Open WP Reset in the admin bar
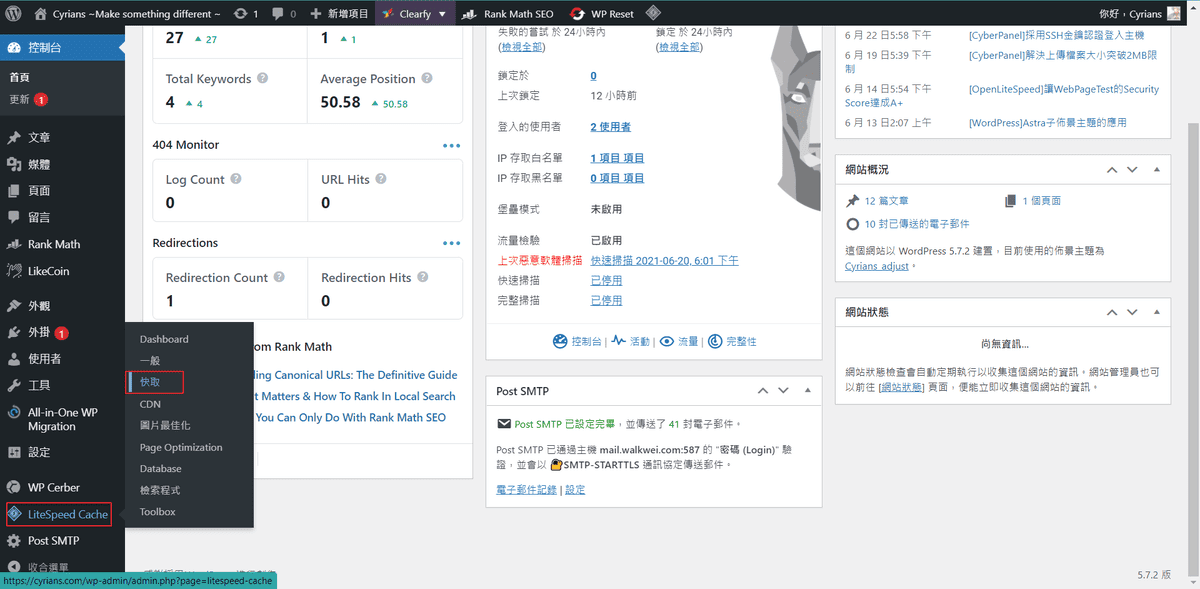This screenshot has width=1200, height=589. pos(602,14)
